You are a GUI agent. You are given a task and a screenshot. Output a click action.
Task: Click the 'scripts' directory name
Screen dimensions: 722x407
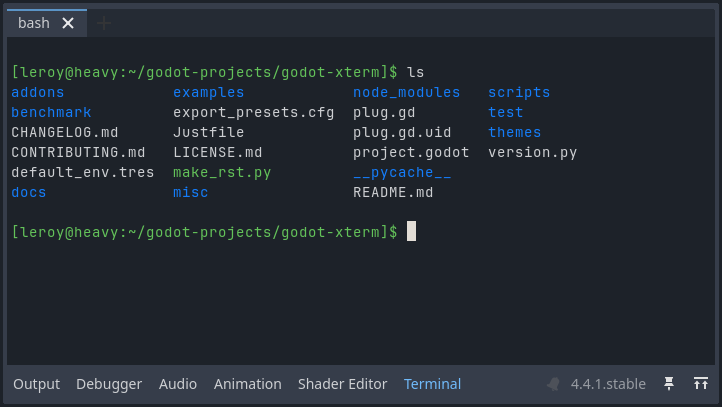(x=519, y=93)
